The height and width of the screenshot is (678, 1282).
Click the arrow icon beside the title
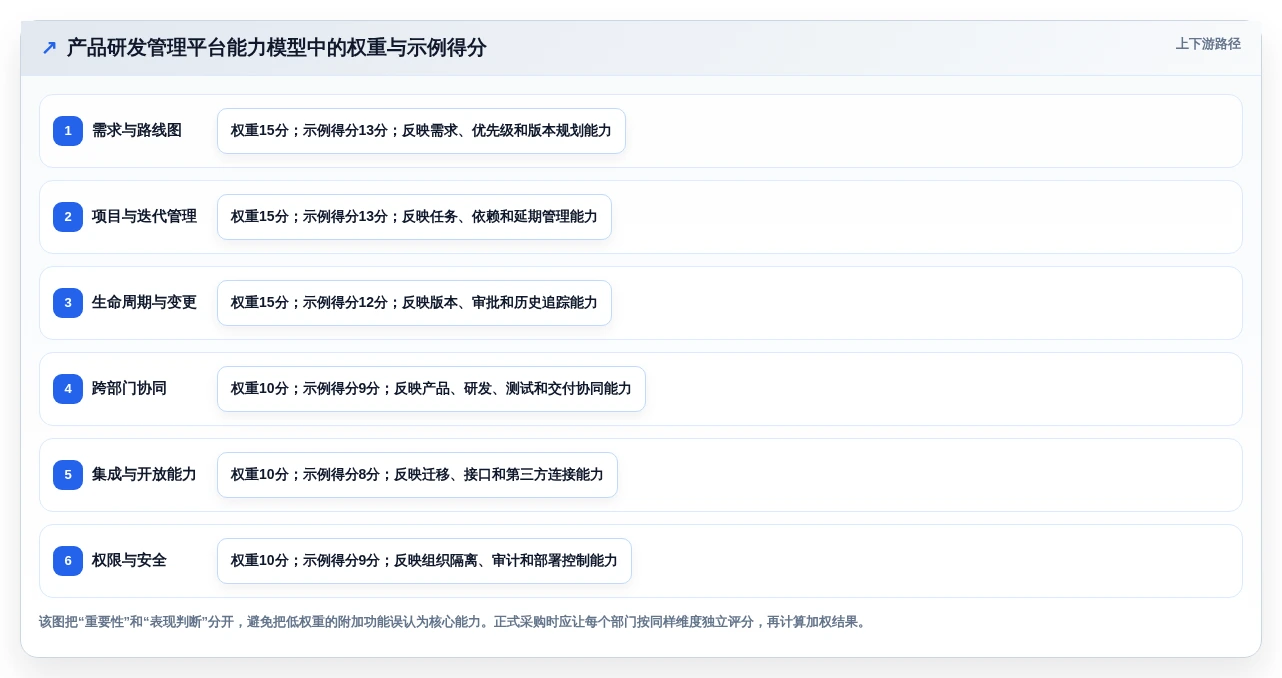point(49,48)
